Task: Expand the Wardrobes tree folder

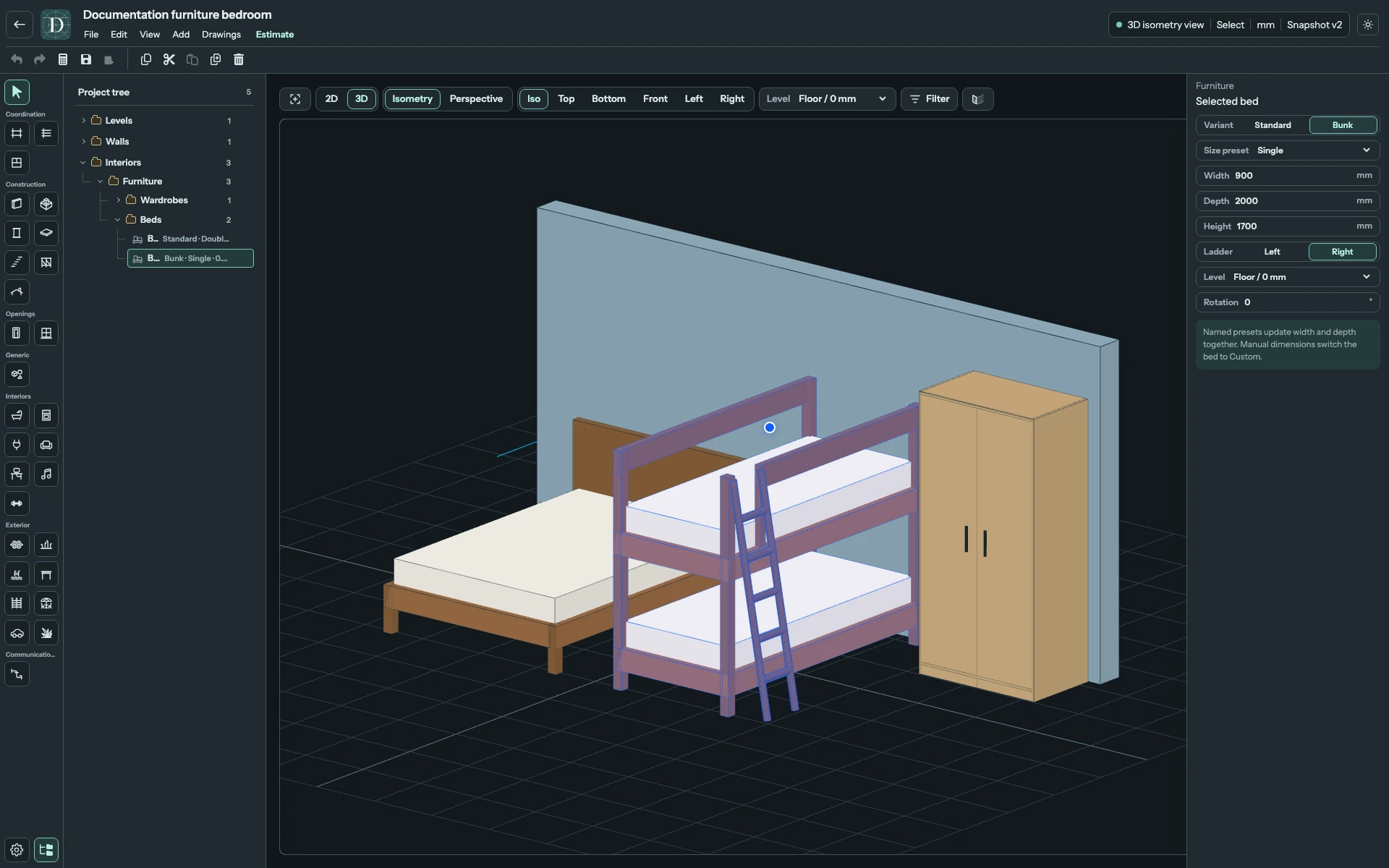Action: 118,200
